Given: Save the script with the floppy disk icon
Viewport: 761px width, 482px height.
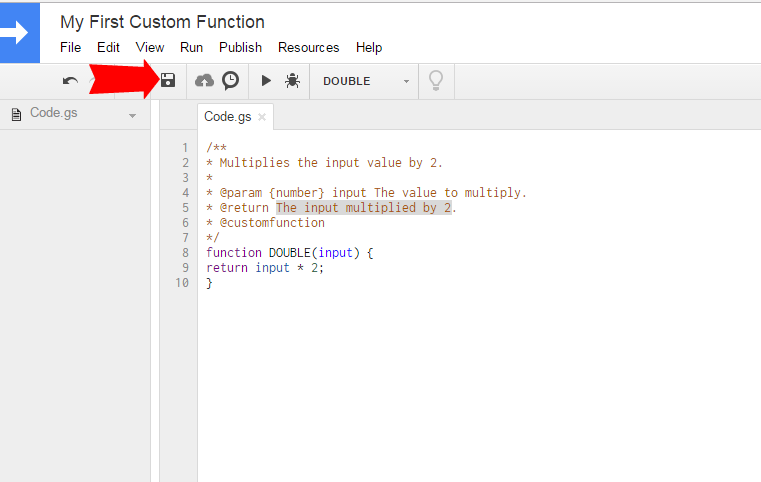Looking at the screenshot, I should click(168, 80).
